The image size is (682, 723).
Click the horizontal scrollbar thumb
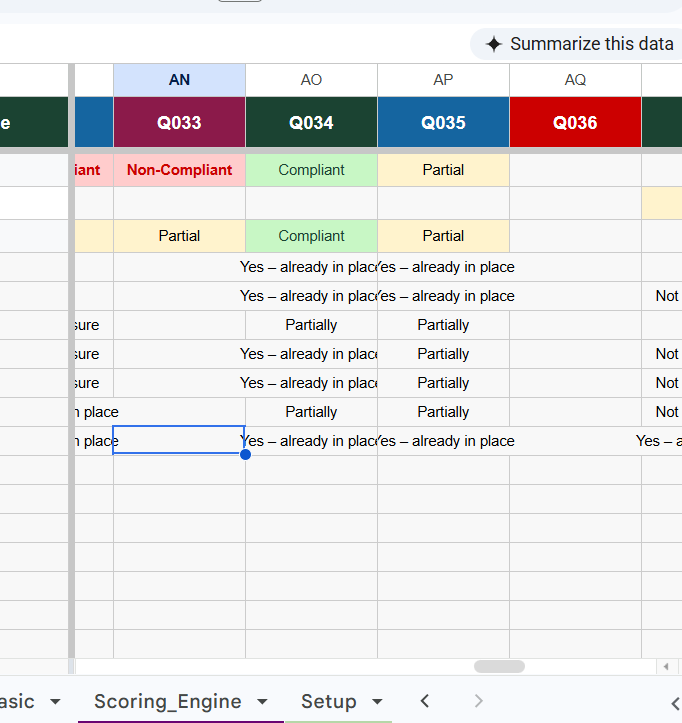point(499,666)
